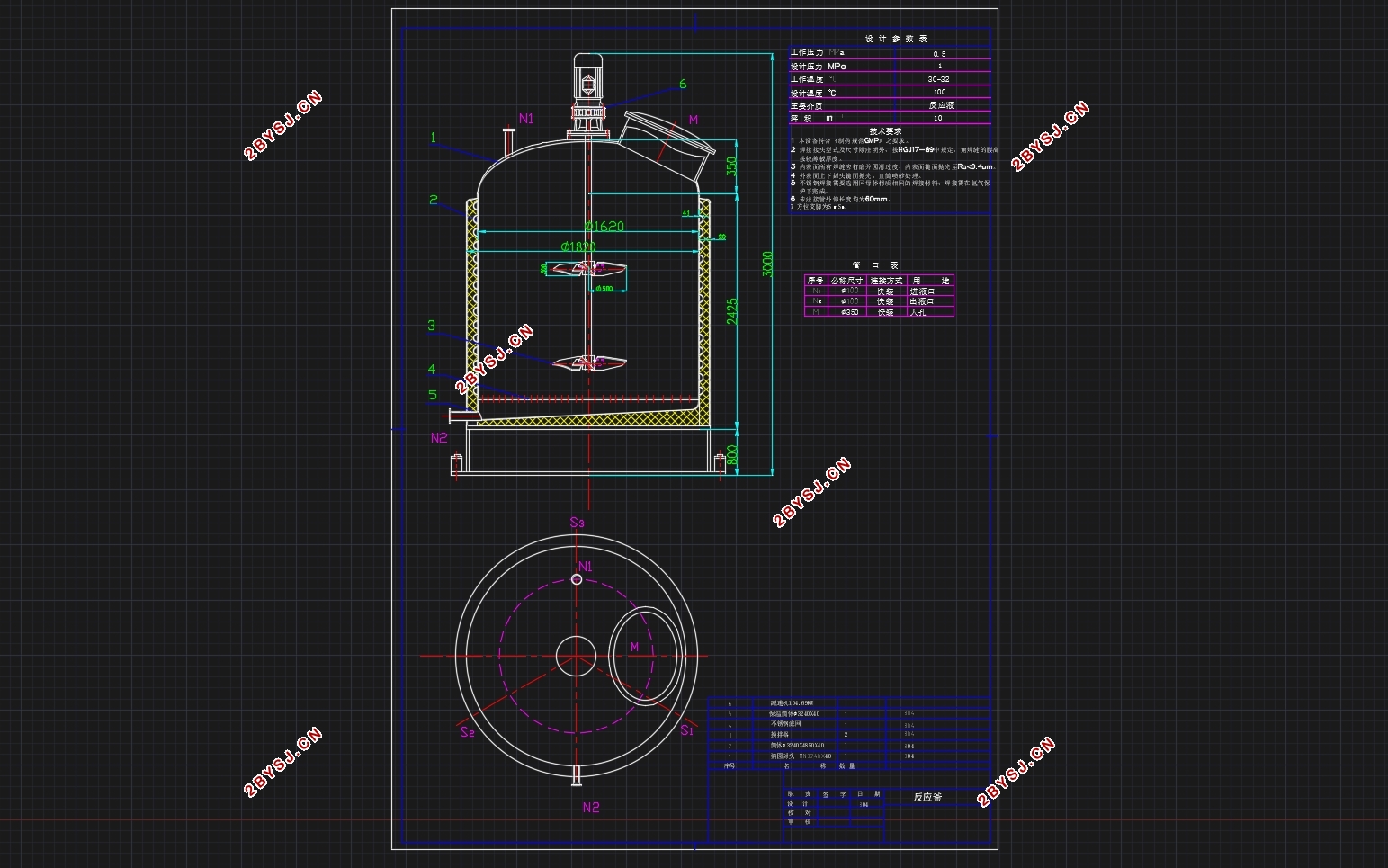
Task: Click the φ1620 diameter dimension
Action: click(604, 226)
